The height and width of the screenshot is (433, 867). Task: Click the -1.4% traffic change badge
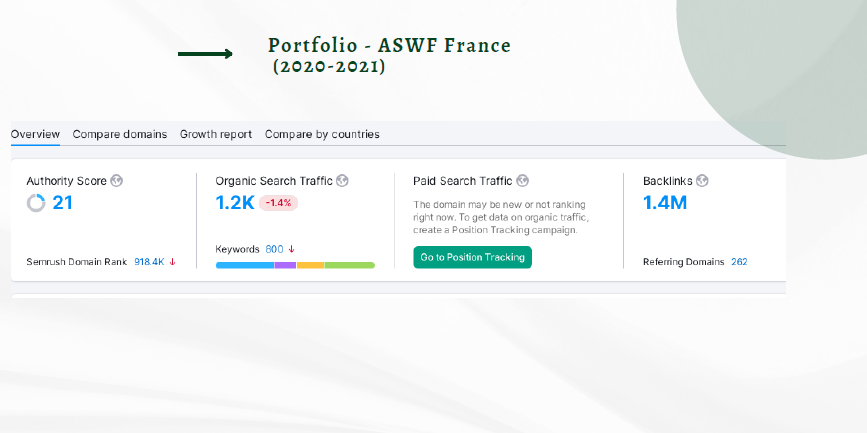(279, 203)
